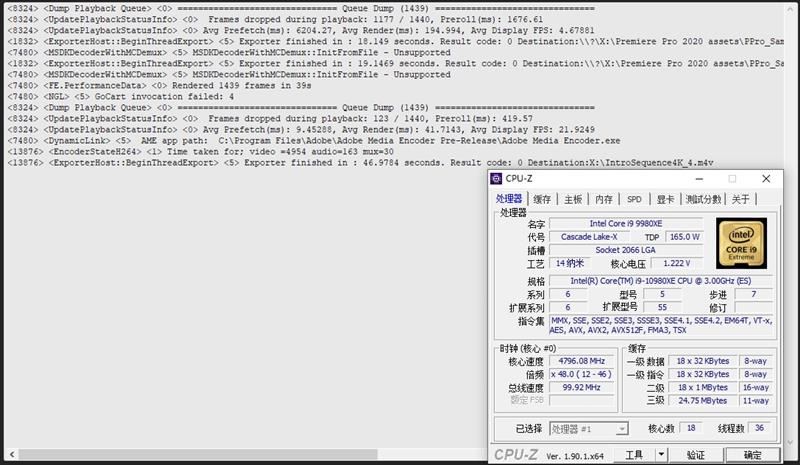Click the EncoderStateH264 time taken log line
The image size is (800, 465).
click(201, 152)
